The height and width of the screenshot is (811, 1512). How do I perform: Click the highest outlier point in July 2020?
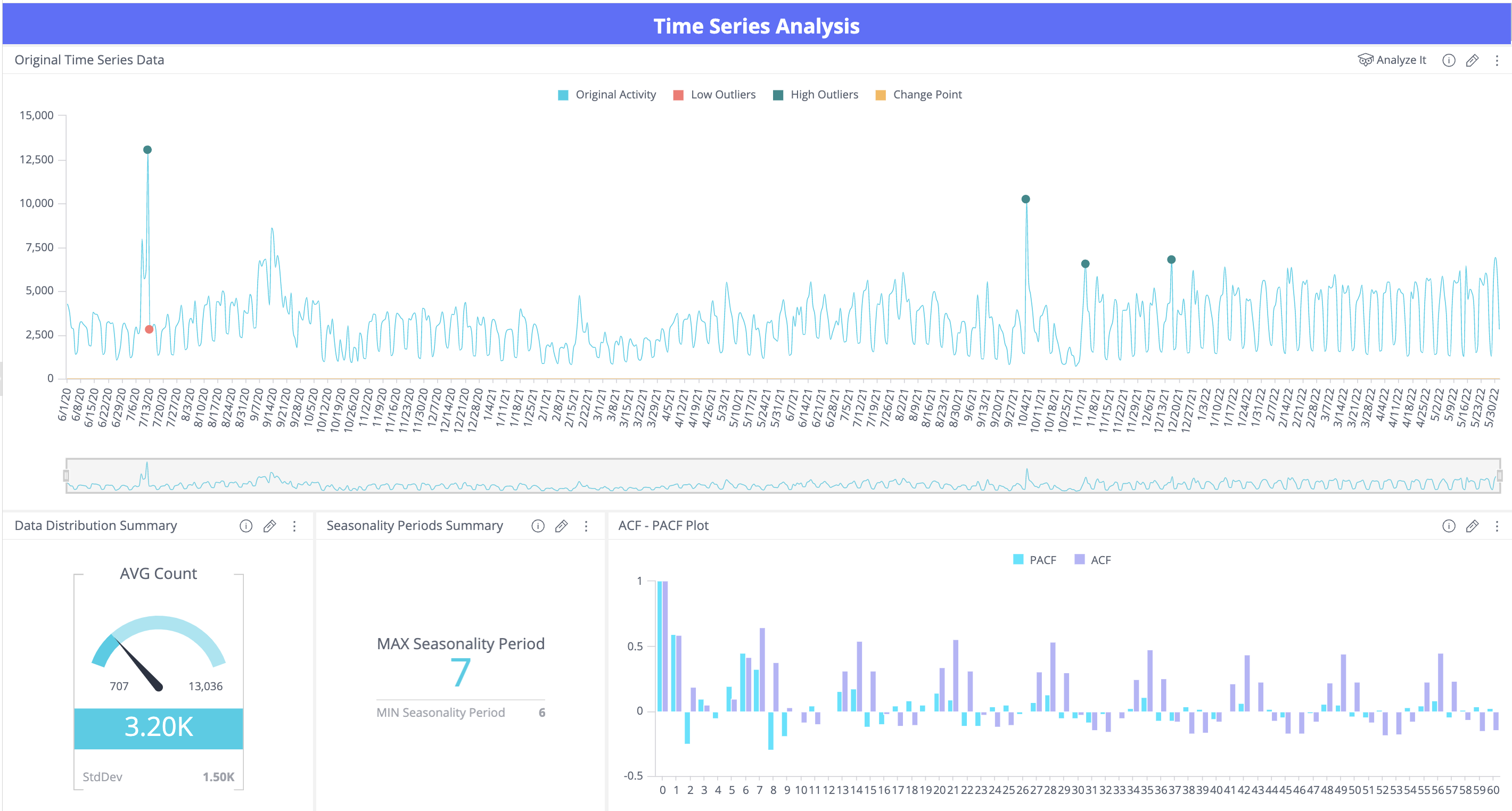point(147,150)
